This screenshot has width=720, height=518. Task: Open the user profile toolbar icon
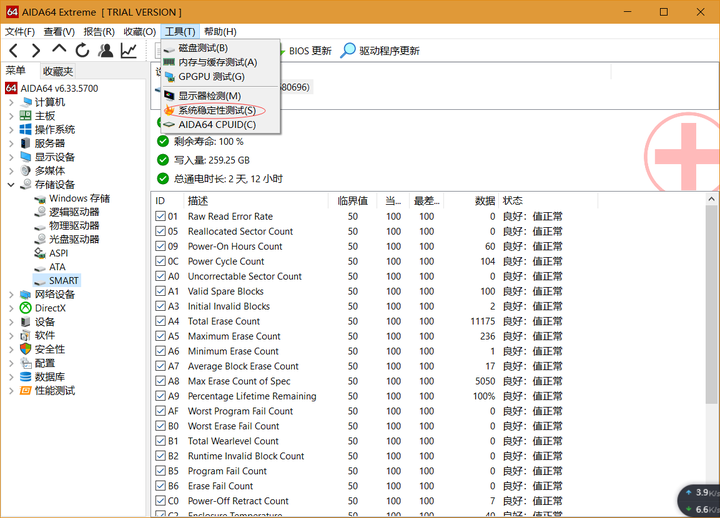pos(105,50)
